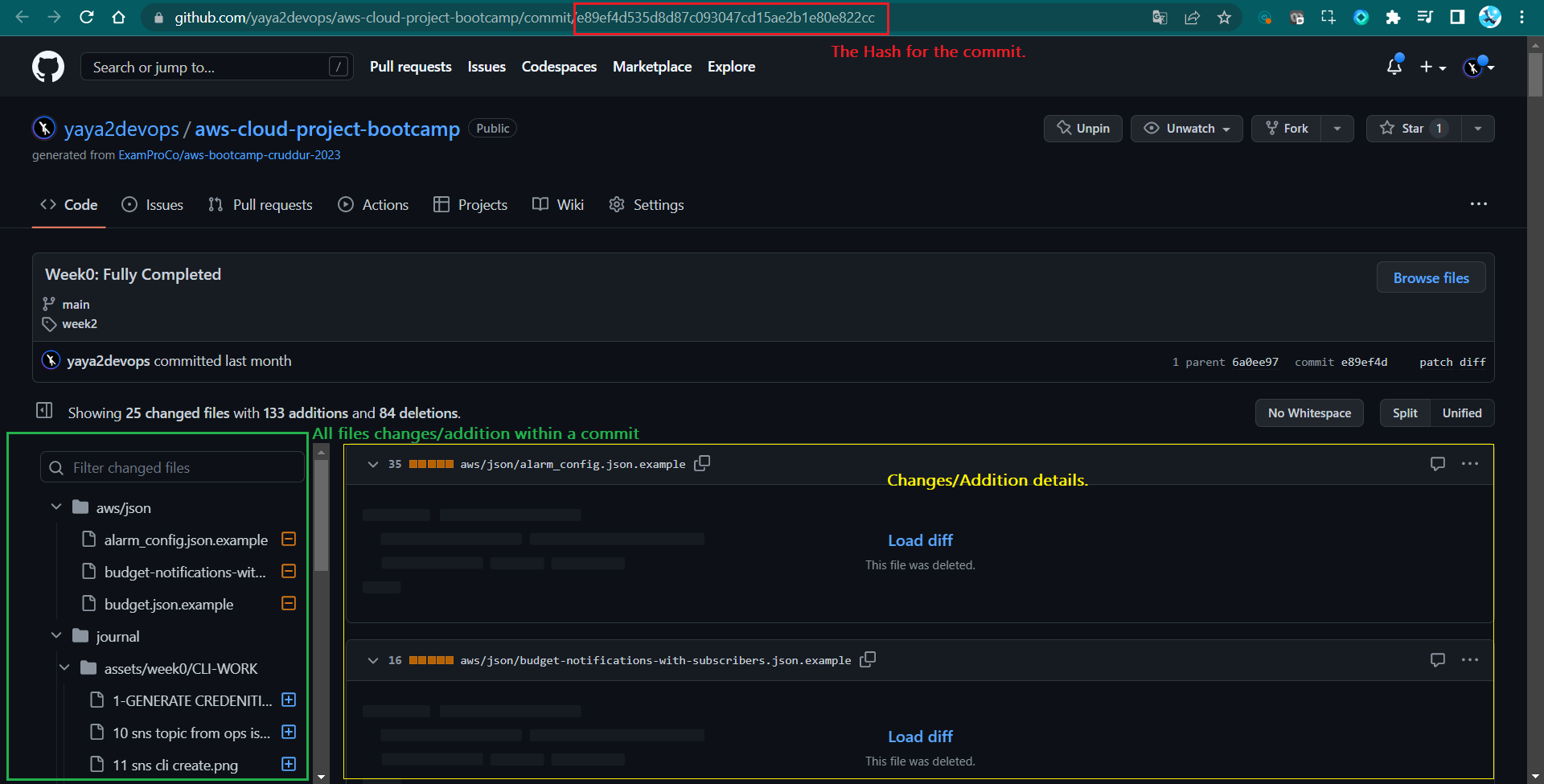This screenshot has width=1544, height=784.
Task: Collapse assets/week0/CLI-WORK folder
Action: pyautogui.click(x=64, y=667)
